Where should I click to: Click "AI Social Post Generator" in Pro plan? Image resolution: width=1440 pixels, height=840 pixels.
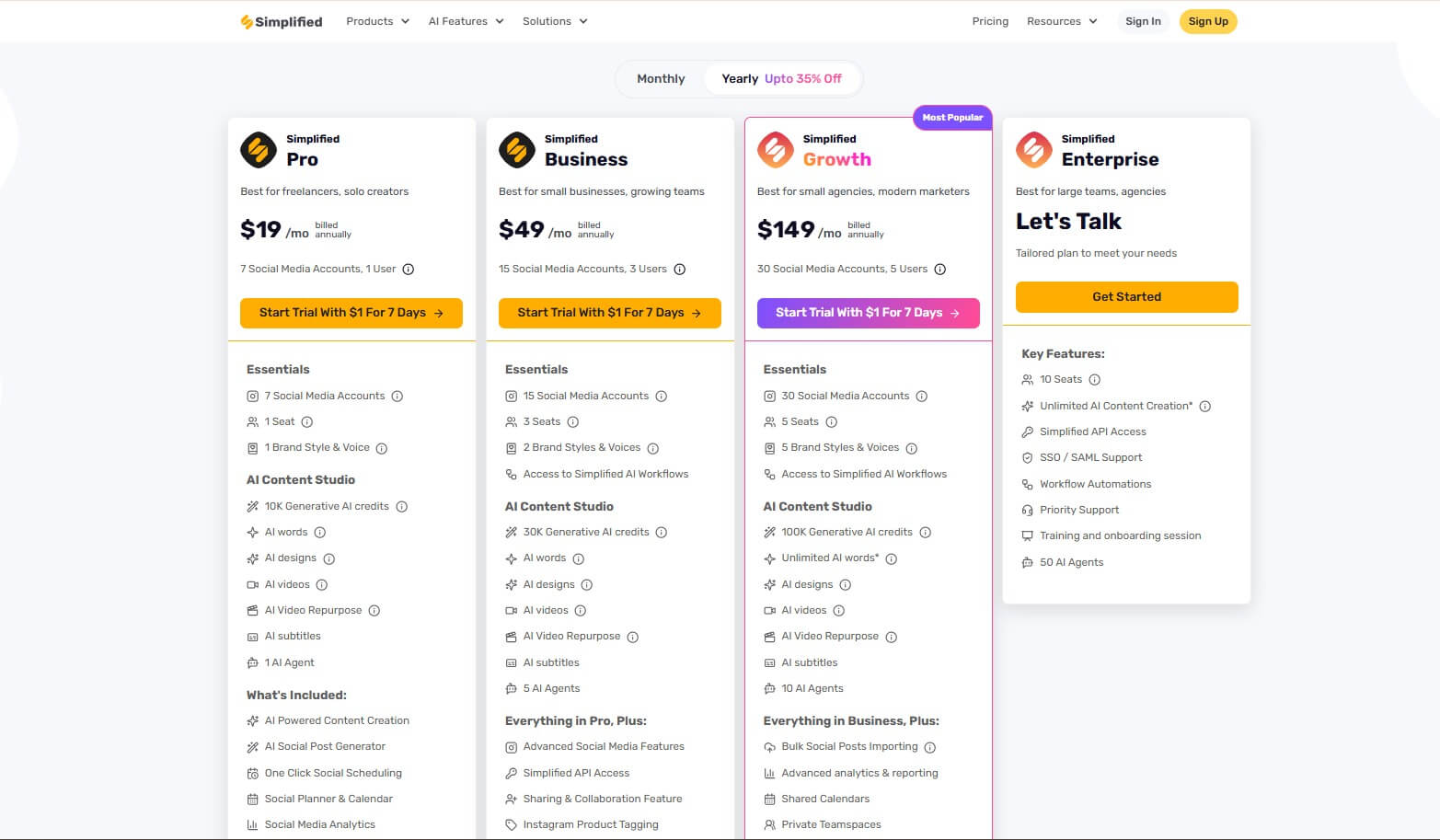(325, 746)
